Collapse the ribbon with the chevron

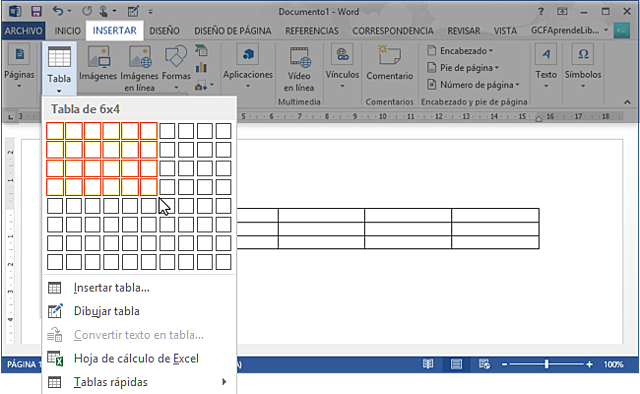(627, 102)
